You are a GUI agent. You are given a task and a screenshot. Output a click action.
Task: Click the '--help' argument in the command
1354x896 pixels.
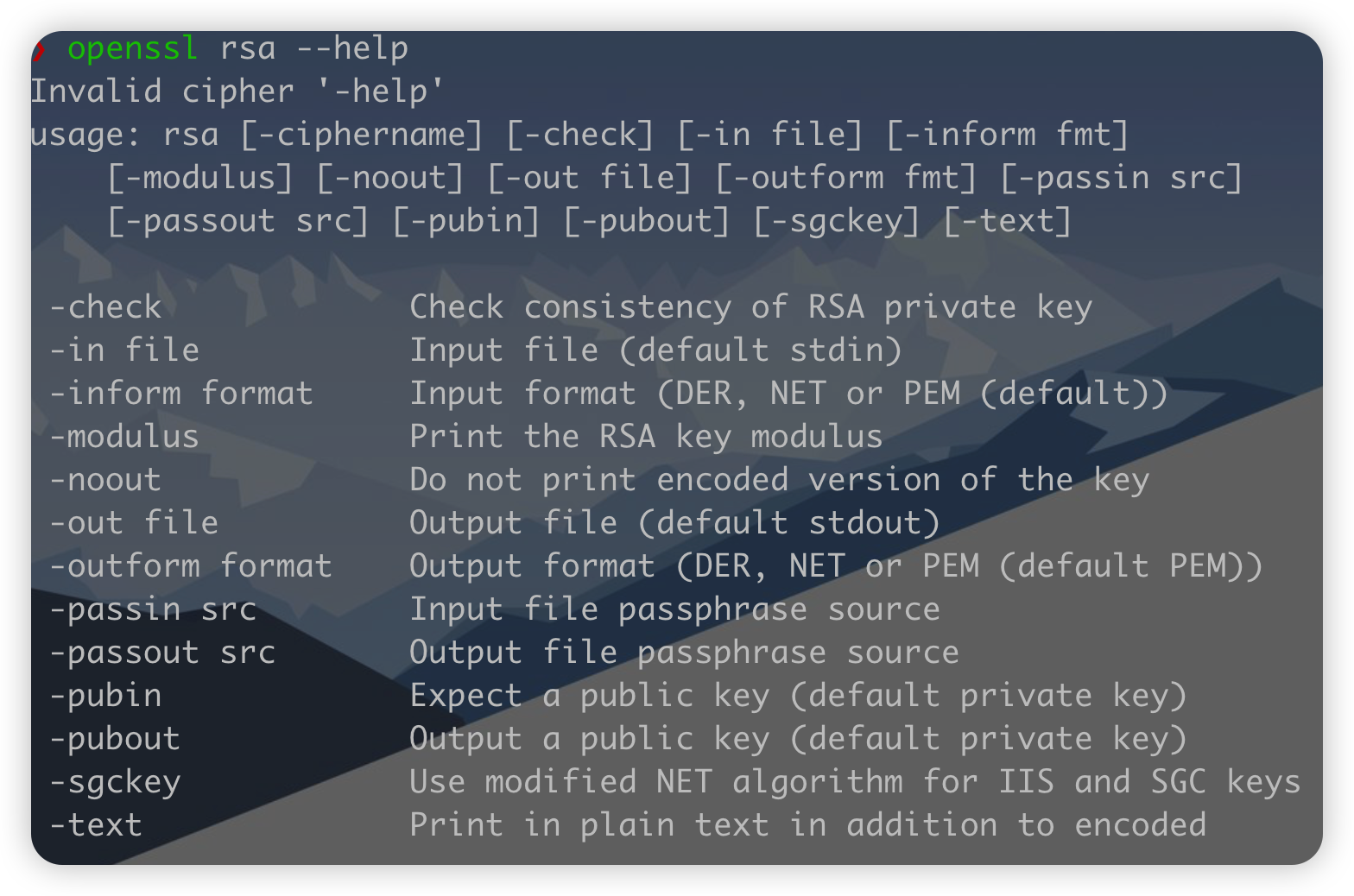pyautogui.click(x=351, y=48)
